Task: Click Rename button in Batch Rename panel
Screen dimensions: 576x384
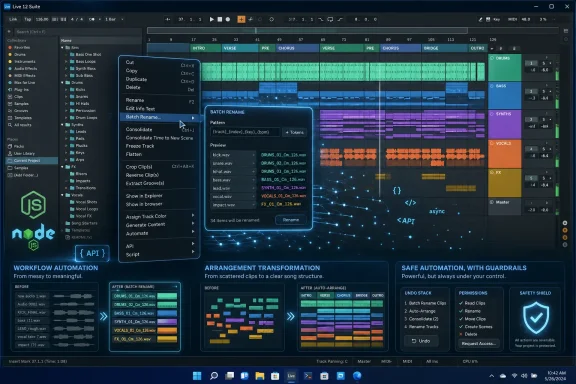Action: (x=291, y=220)
